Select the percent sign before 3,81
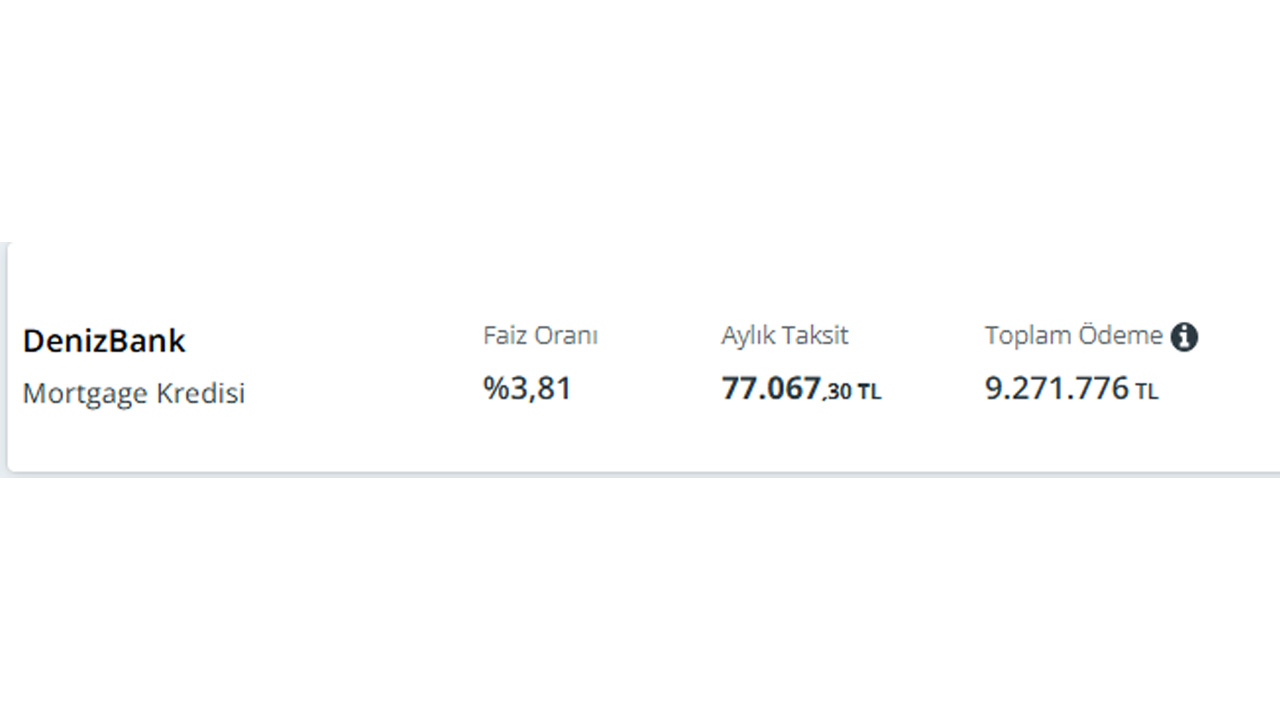This screenshot has height=720, width=1280. point(497,388)
